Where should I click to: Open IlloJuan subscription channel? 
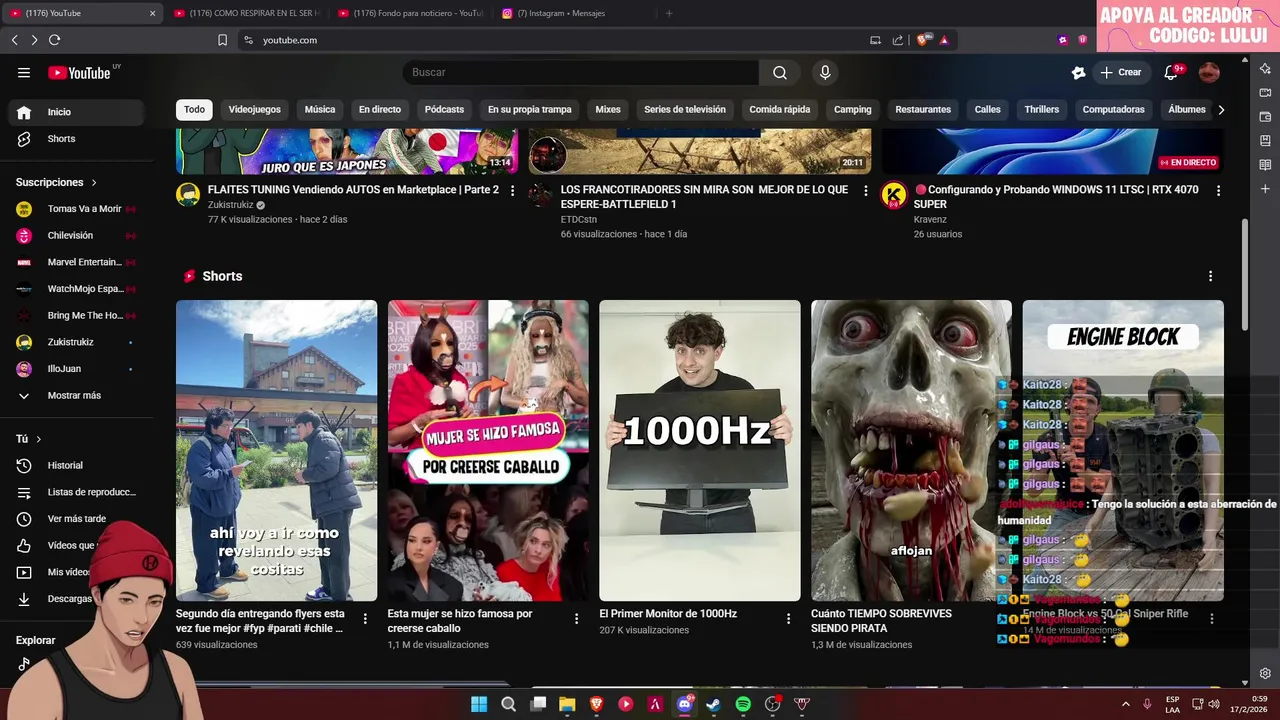[x=76, y=369]
